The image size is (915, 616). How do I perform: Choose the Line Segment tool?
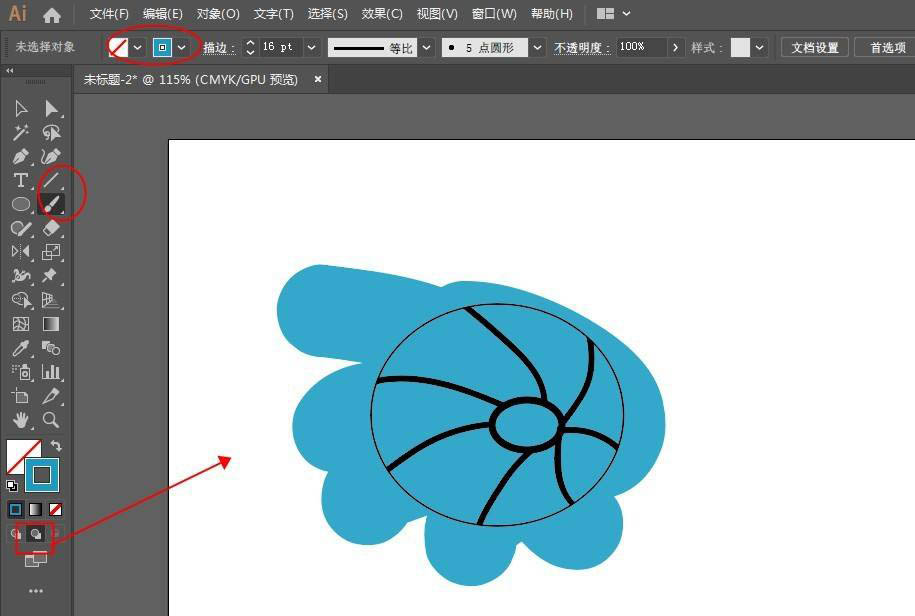coord(51,180)
